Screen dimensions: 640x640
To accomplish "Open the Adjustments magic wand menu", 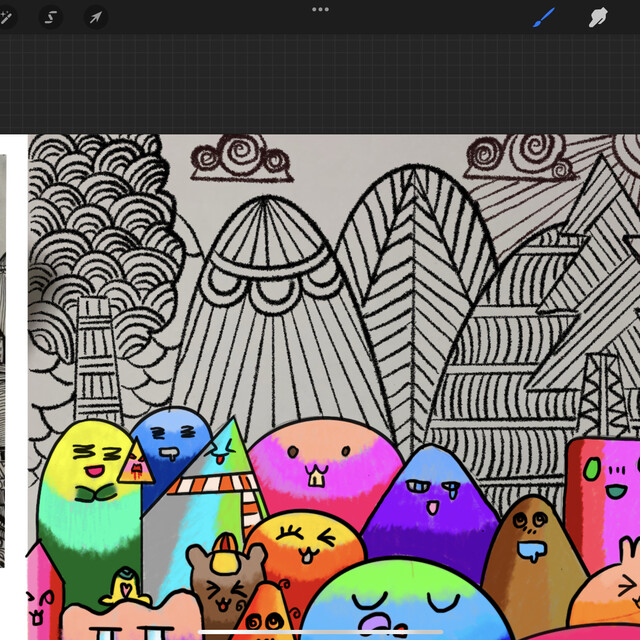I will pos(6,18).
